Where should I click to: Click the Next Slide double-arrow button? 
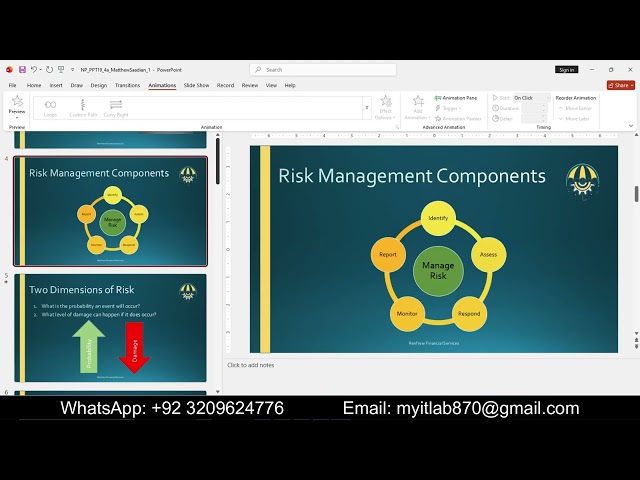tap(636, 346)
